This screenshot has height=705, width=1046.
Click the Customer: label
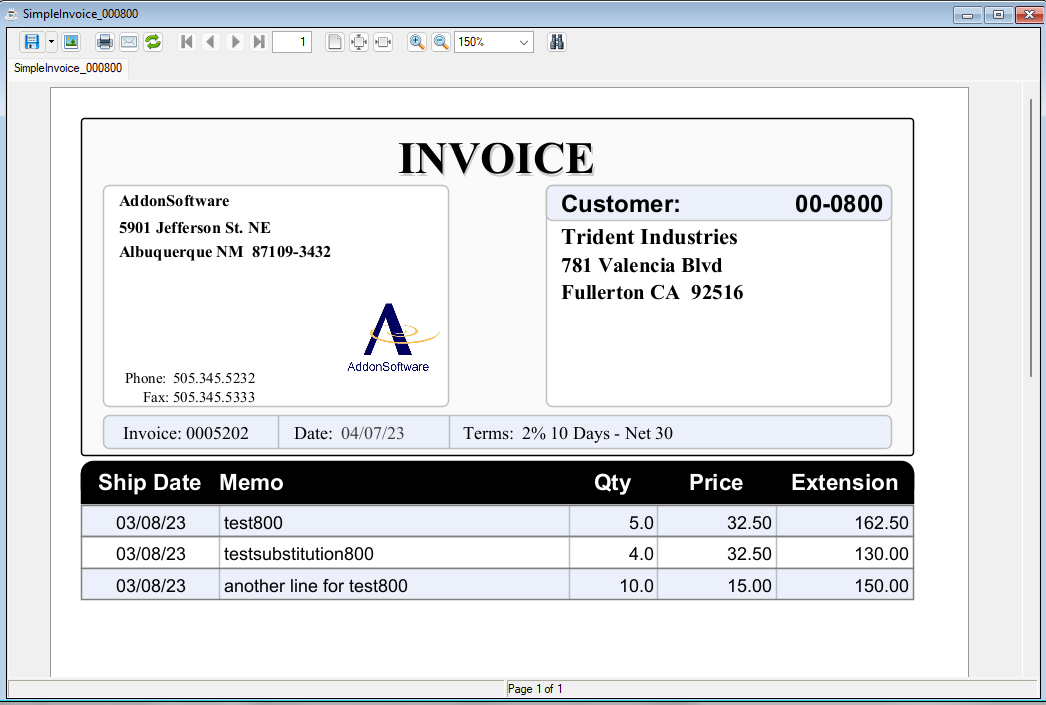click(620, 204)
